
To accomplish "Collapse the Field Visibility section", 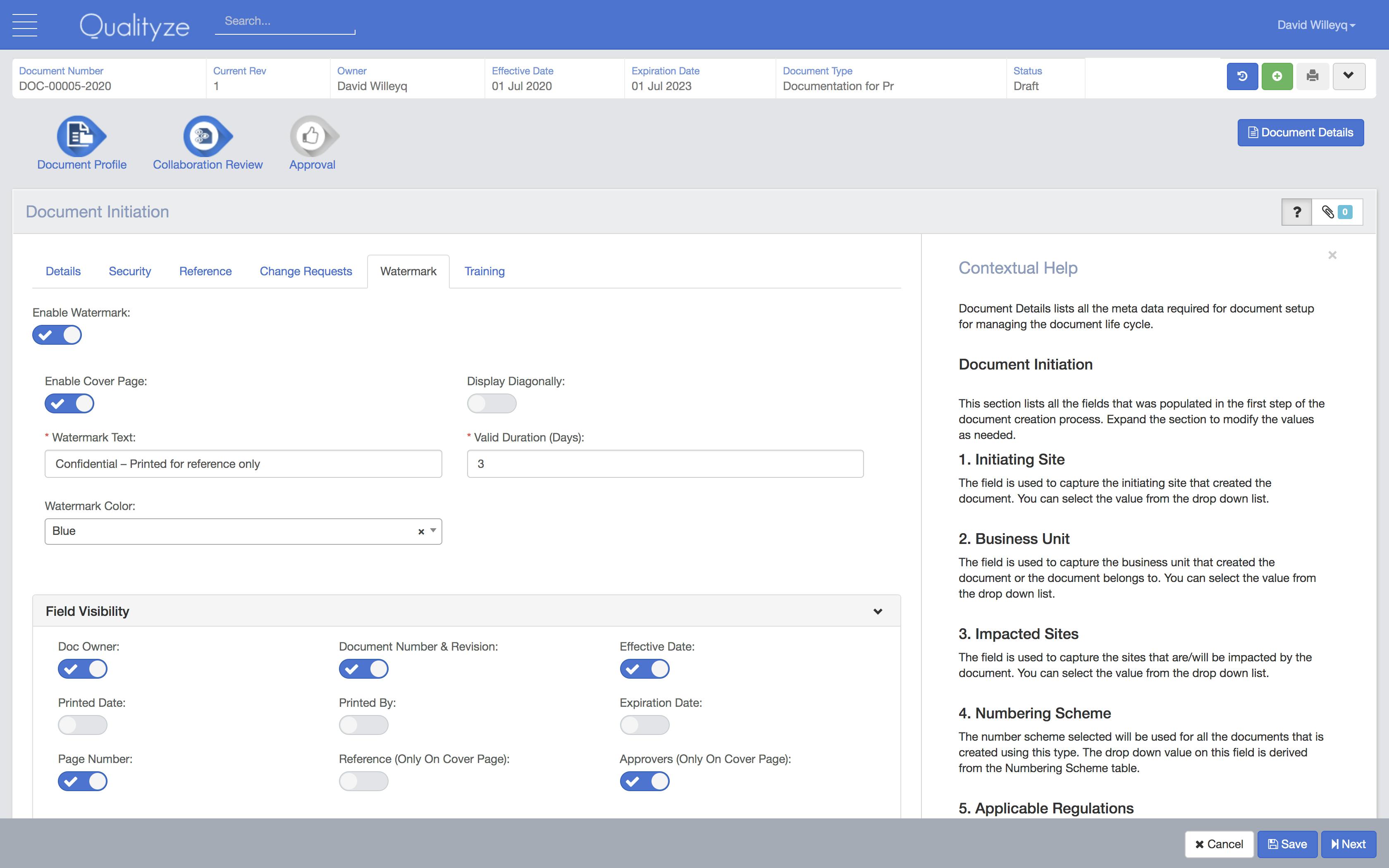I will point(877,611).
